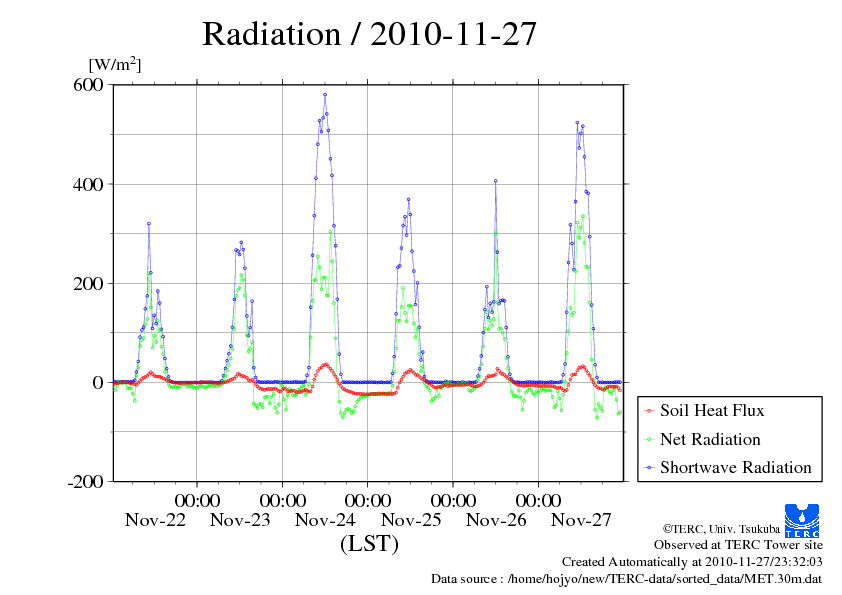The width and height of the screenshot is (842, 595).
Task: Click the 'Nov-22' date label
Action: coord(155,520)
